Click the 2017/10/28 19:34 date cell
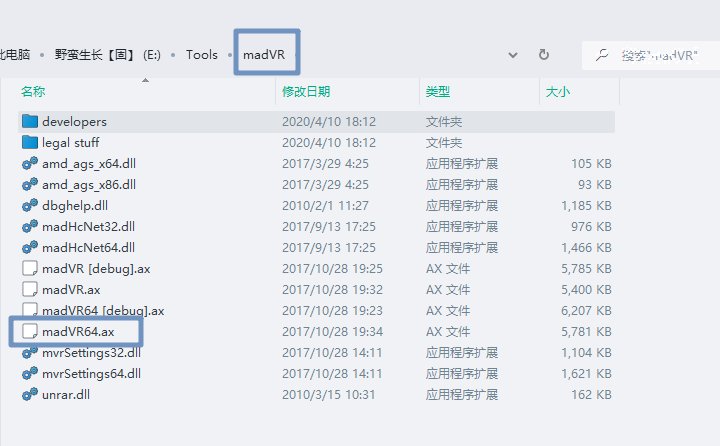Viewport: 720px width, 446px height. coord(332,332)
